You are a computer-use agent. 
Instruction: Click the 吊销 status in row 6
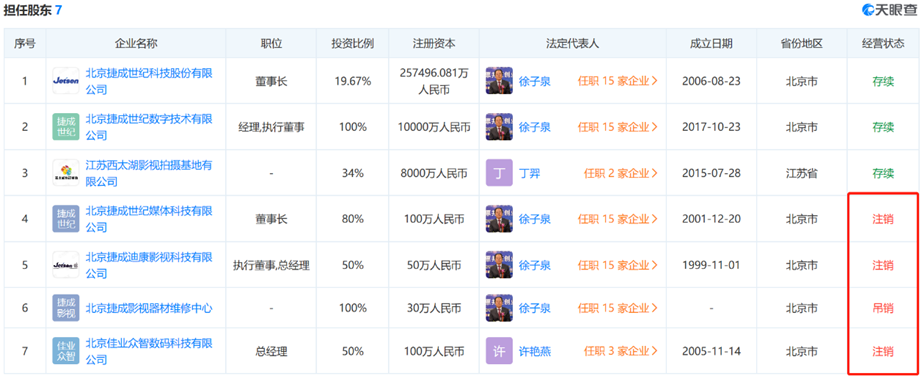pyautogui.click(x=883, y=308)
